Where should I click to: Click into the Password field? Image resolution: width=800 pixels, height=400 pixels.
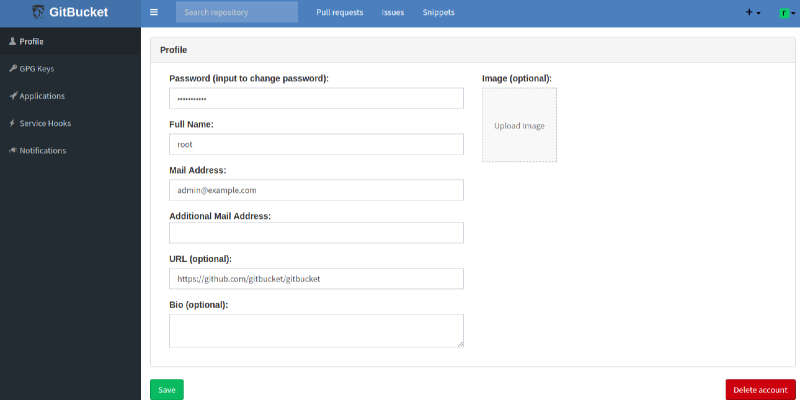pos(316,98)
